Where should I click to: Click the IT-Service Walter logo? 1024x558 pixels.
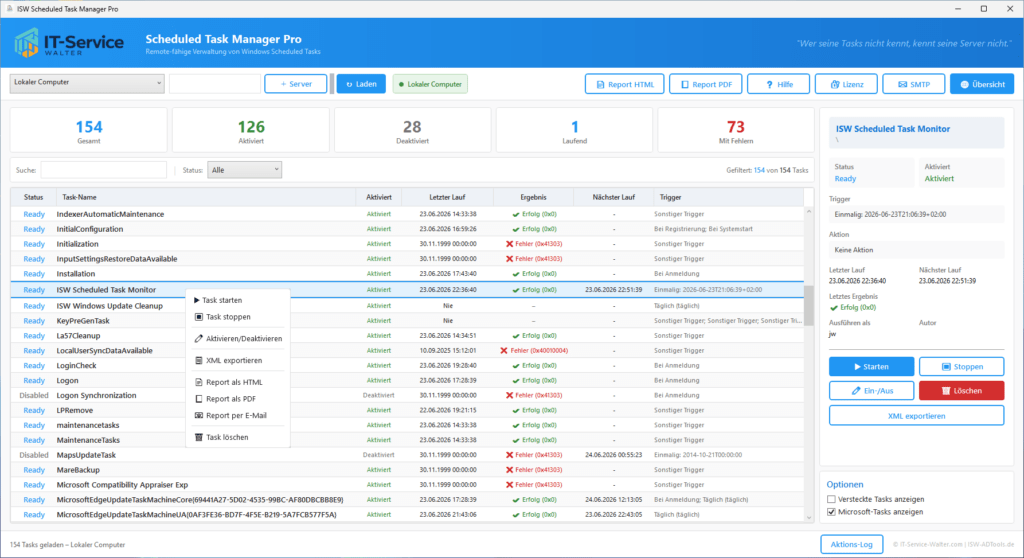[69, 43]
